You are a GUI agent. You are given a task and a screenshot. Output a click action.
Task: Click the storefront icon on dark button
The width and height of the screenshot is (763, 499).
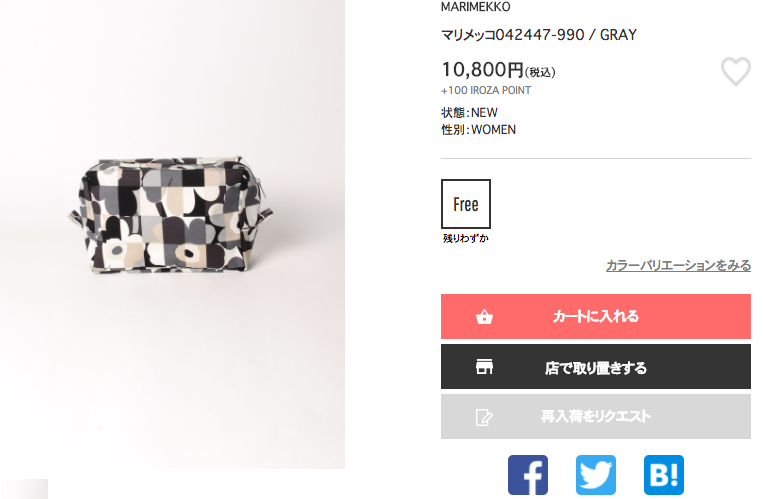[x=484, y=367]
